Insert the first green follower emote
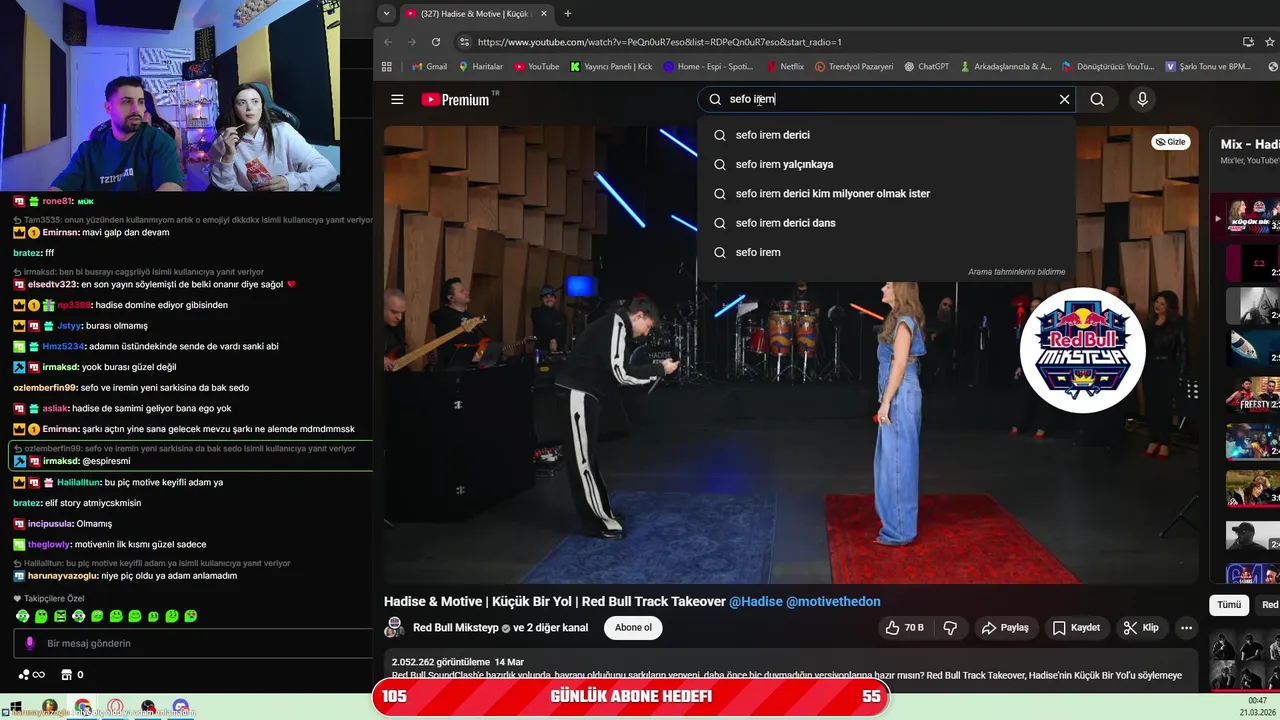1280x720 pixels. (x=23, y=616)
